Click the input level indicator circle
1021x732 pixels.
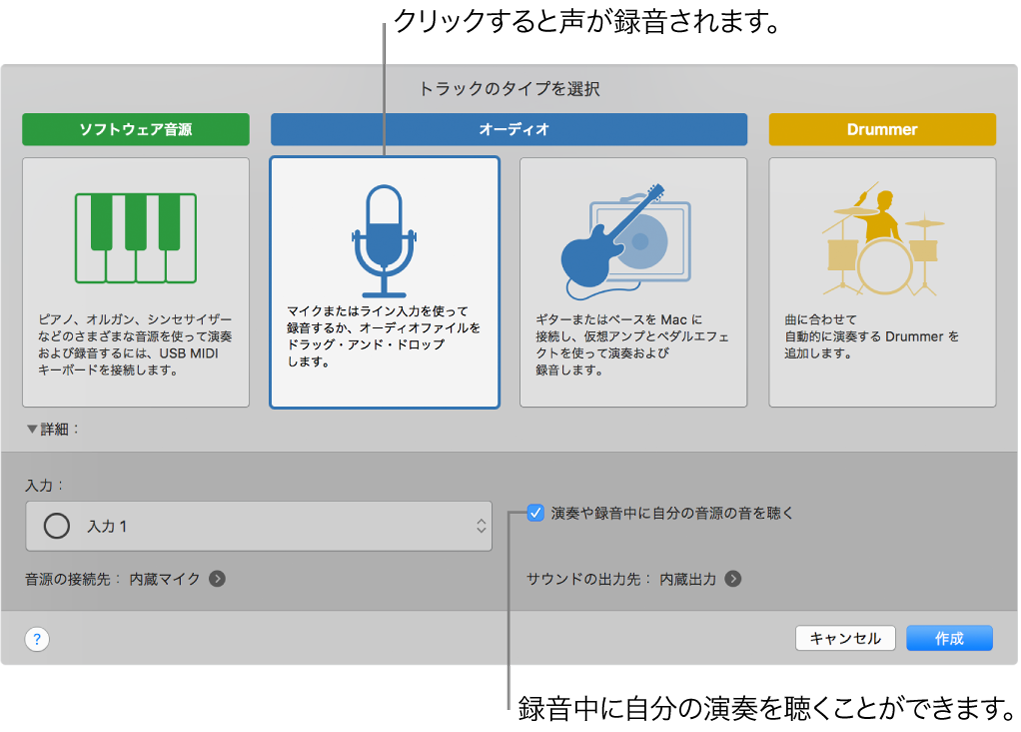coord(56,525)
